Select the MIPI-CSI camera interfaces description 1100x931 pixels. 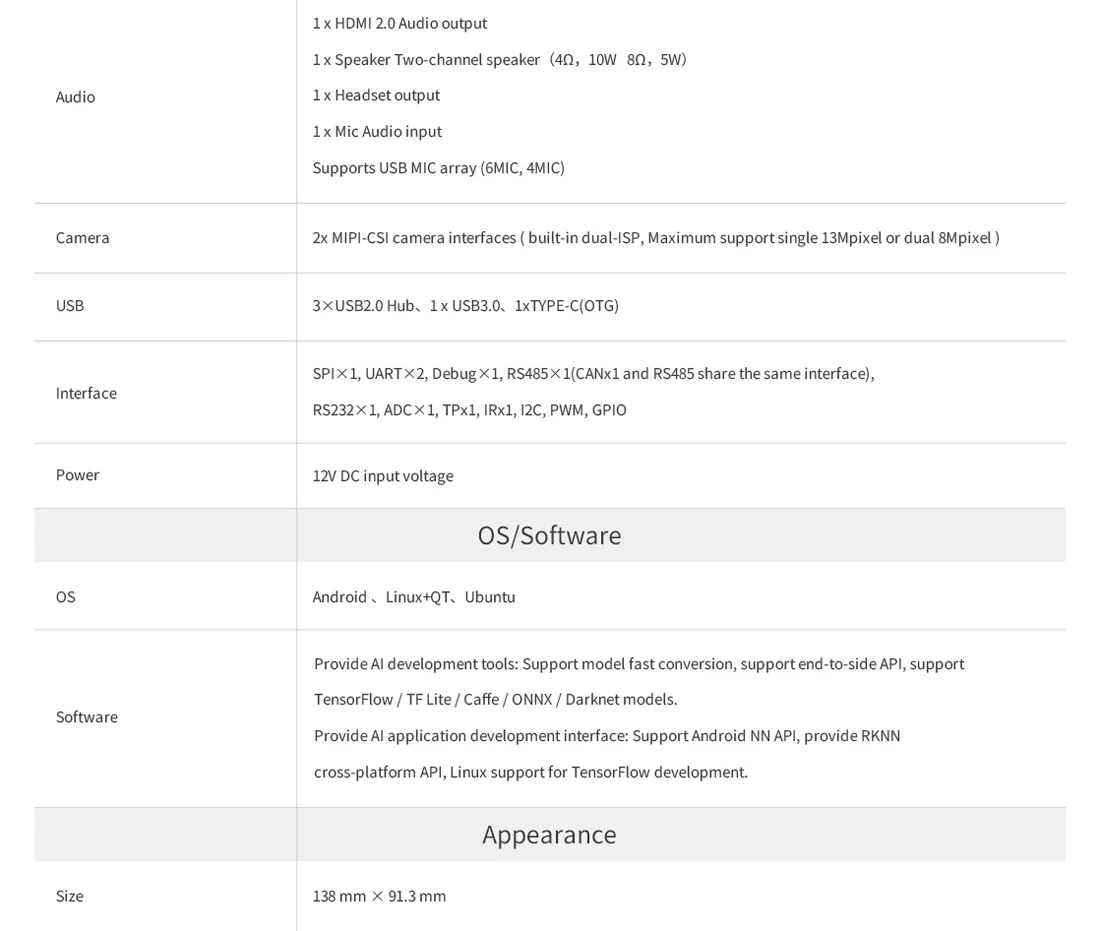[655, 238]
